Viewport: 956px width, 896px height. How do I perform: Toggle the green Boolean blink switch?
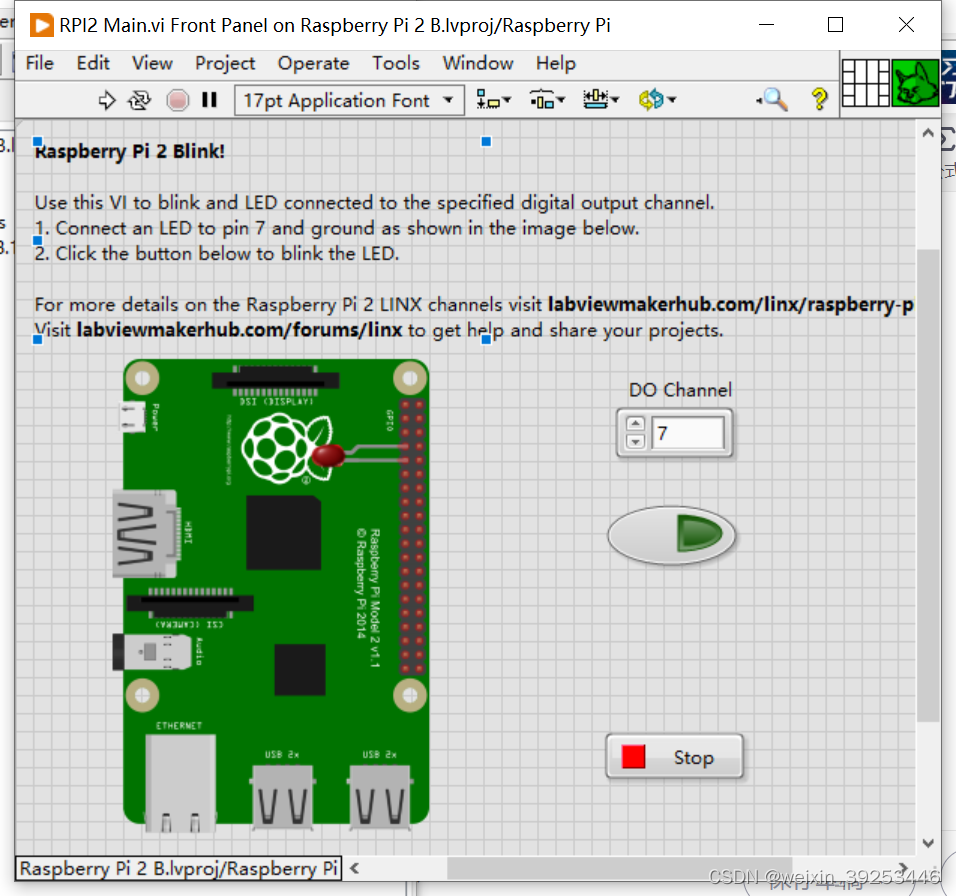(x=672, y=535)
